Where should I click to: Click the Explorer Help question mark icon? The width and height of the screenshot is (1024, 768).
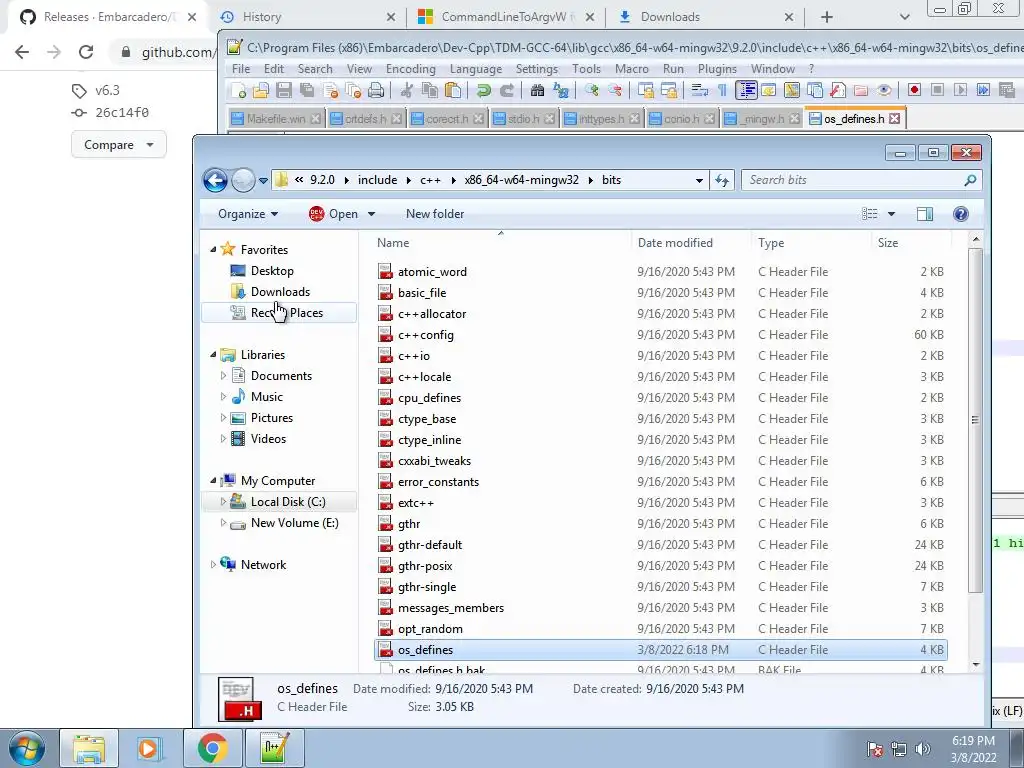tap(961, 214)
